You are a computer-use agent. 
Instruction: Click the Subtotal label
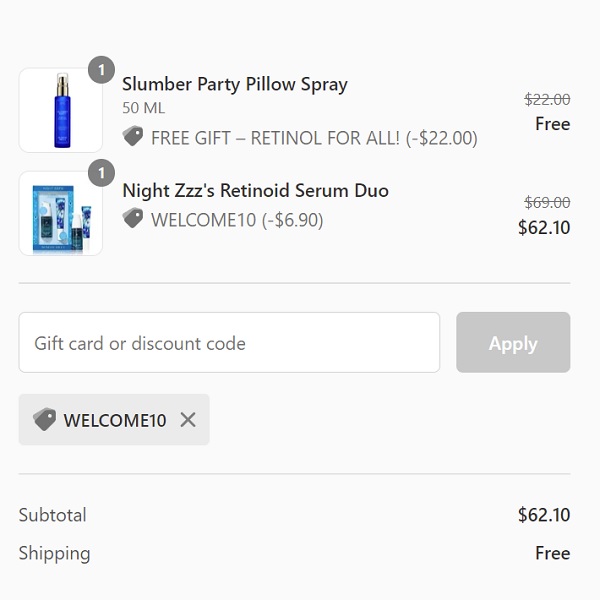pyautogui.click(x=53, y=515)
